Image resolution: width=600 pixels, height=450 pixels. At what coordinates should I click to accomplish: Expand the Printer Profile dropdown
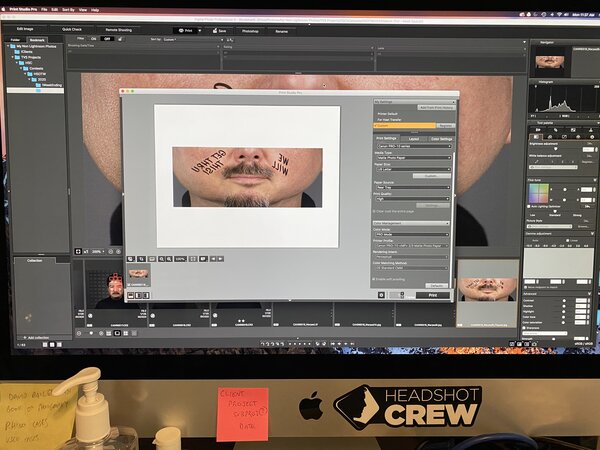(x=411, y=245)
